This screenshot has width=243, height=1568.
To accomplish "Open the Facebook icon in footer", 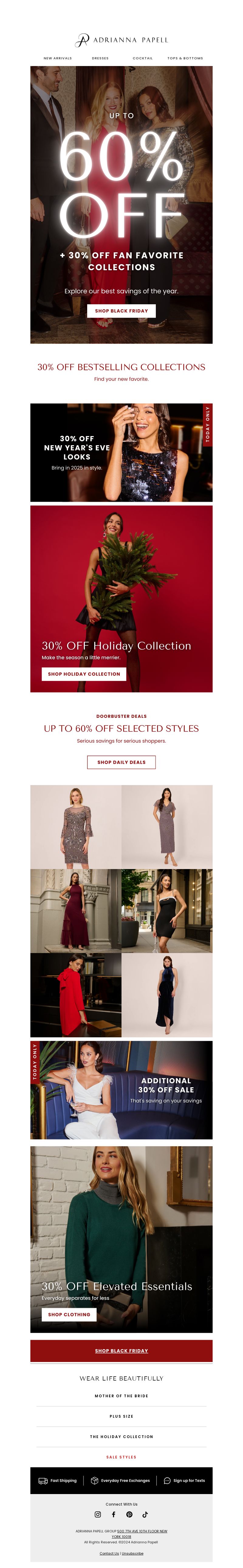I will pyautogui.click(x=114, y=1514).
